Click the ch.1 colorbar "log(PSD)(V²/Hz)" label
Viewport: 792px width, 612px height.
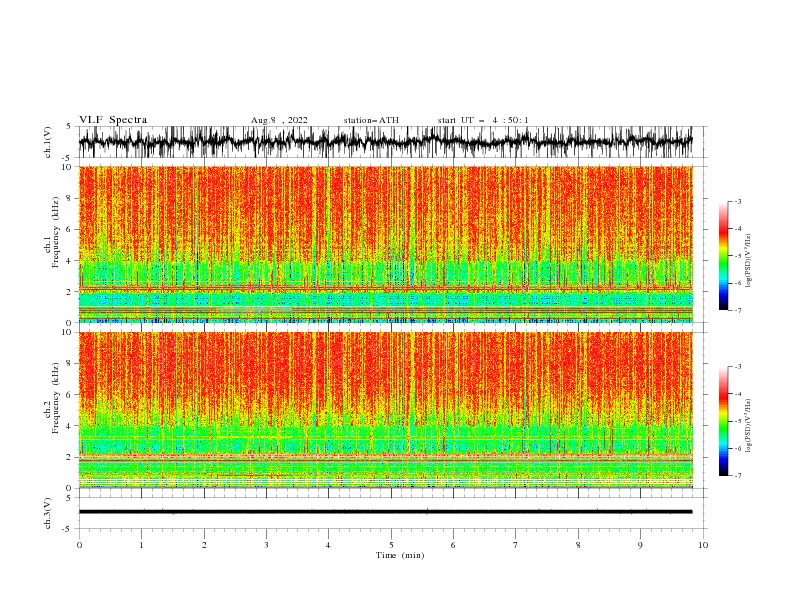[749, 261]
